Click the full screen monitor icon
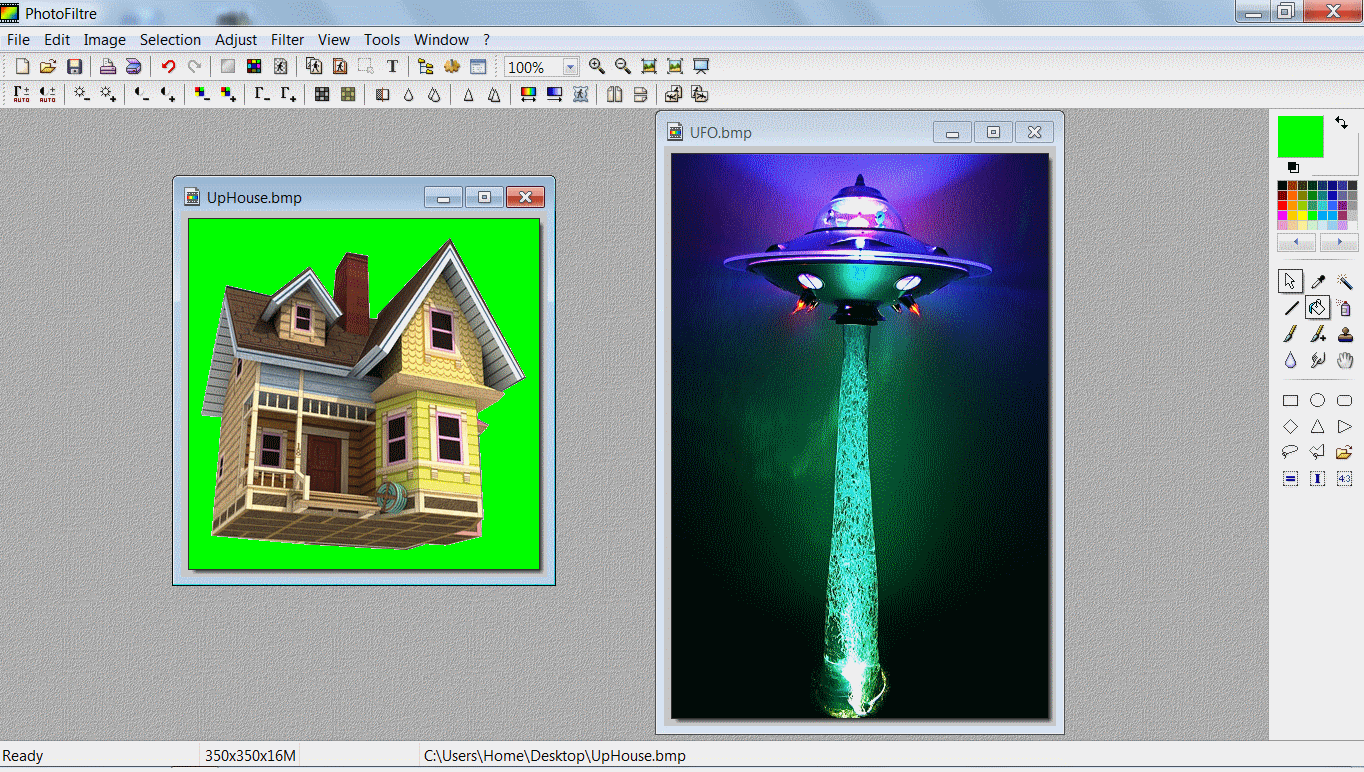1364x772 pixels. point(701,67)
